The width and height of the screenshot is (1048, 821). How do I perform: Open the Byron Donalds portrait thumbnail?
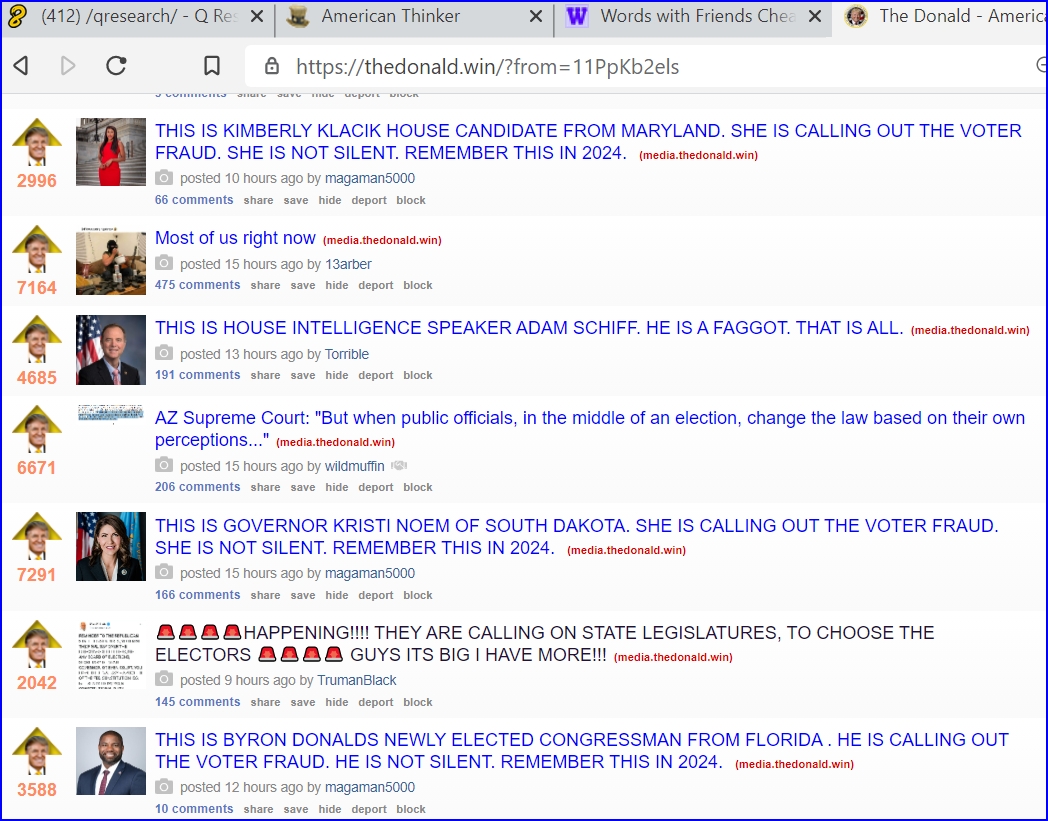[111, 761]
